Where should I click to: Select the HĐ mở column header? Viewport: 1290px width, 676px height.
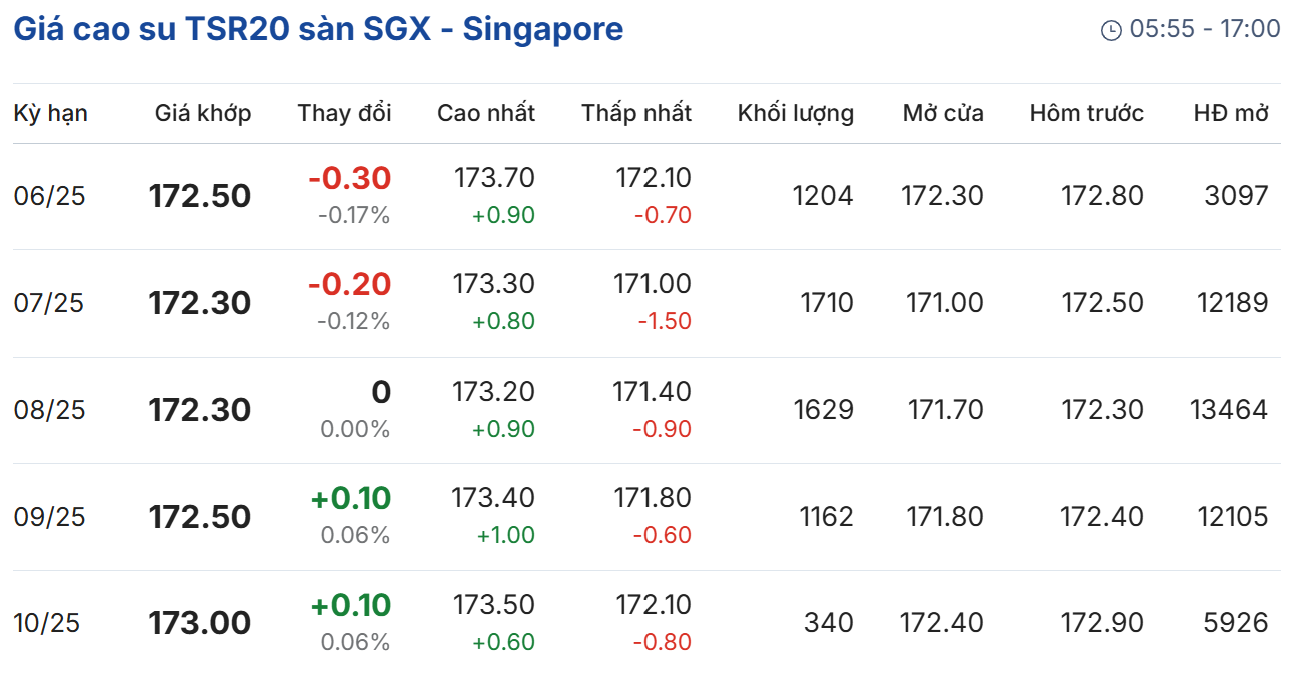1230,113
